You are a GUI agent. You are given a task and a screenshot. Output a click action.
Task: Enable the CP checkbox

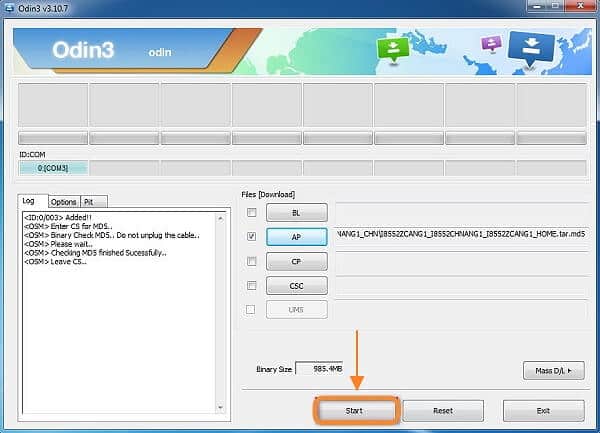coord(251,261)
